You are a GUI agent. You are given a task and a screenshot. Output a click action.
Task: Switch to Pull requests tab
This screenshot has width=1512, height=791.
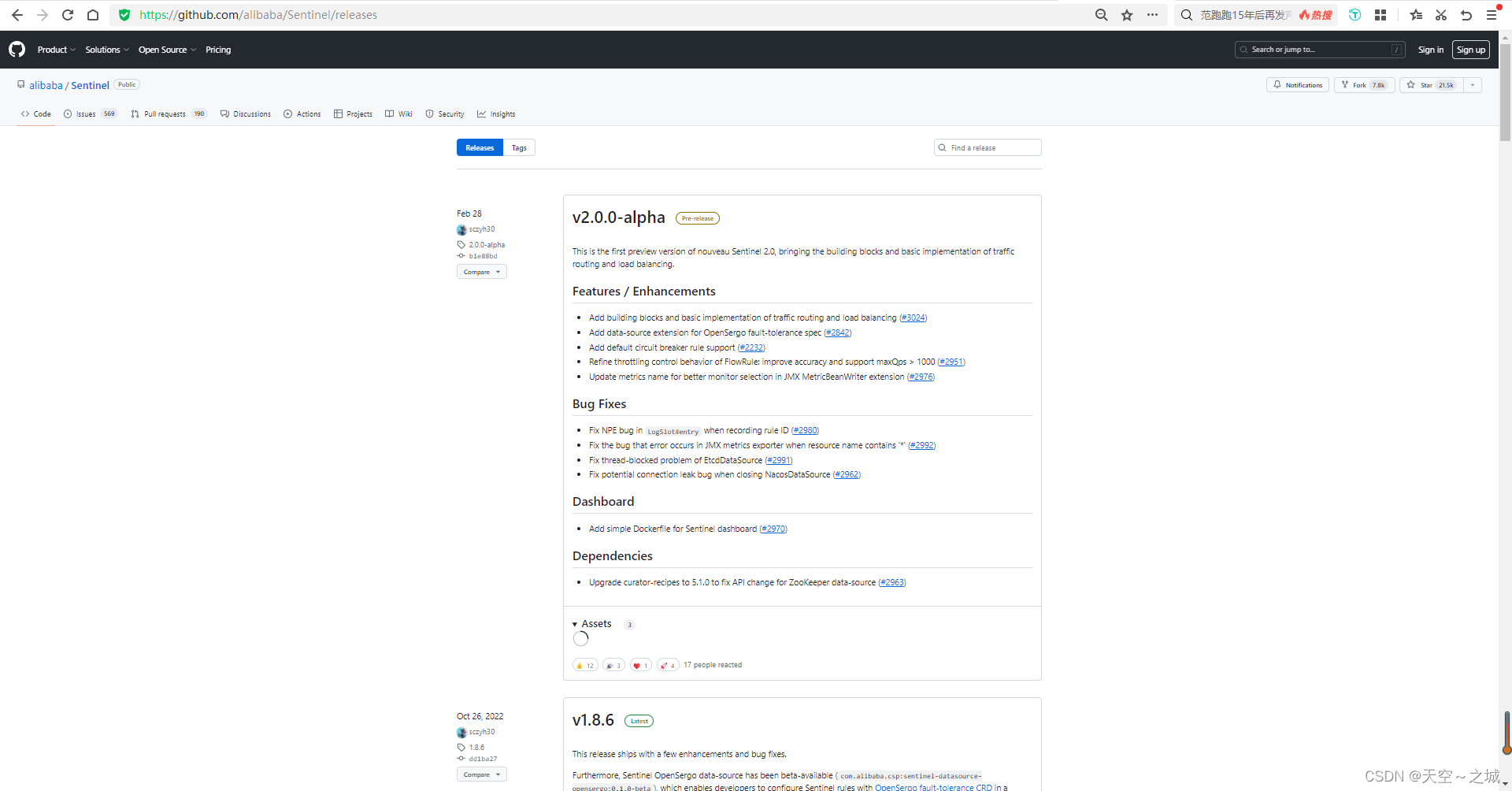169,114
